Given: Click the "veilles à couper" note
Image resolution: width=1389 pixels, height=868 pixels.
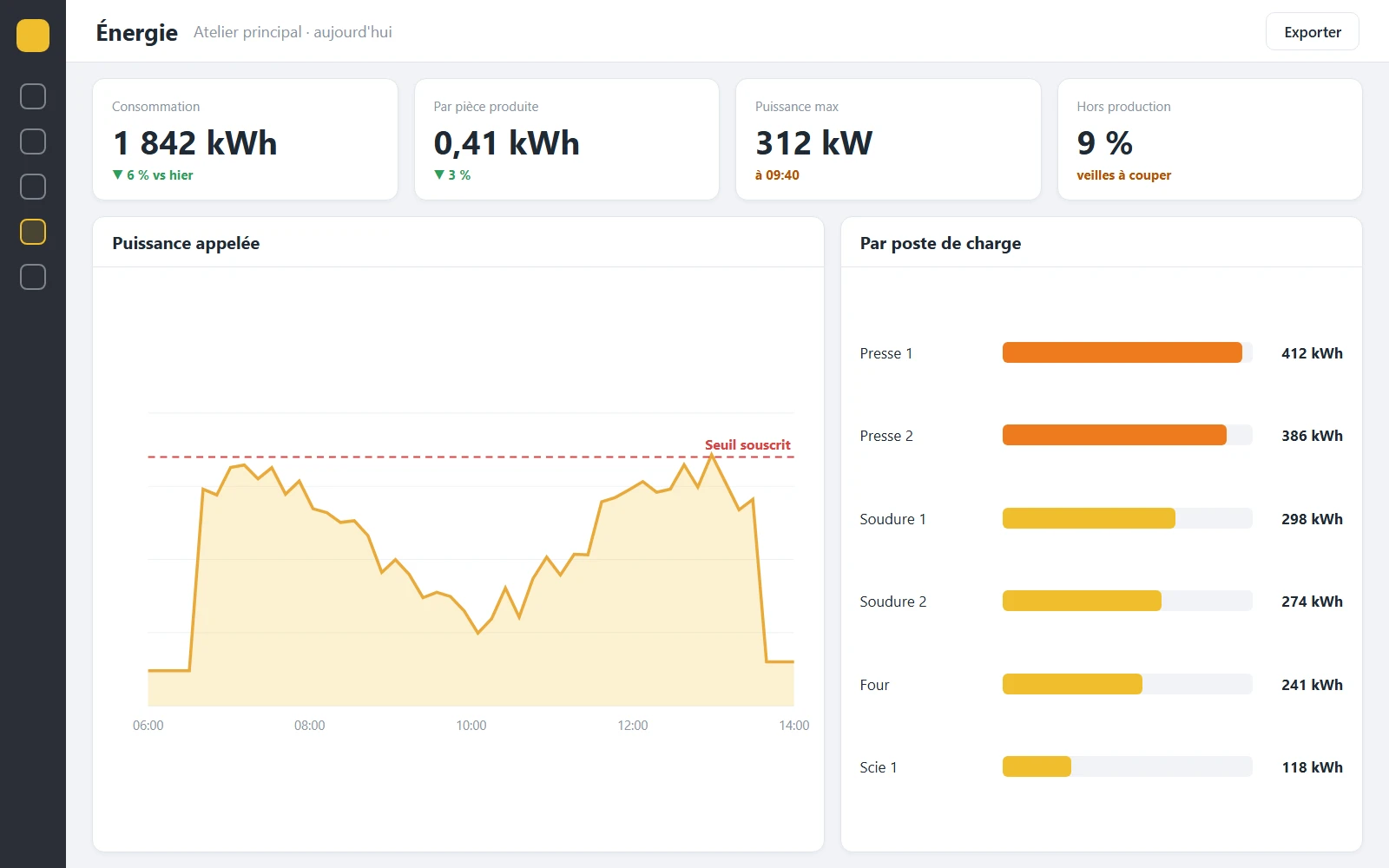Looking at the screenshot, I should (x=1124, y=175).
